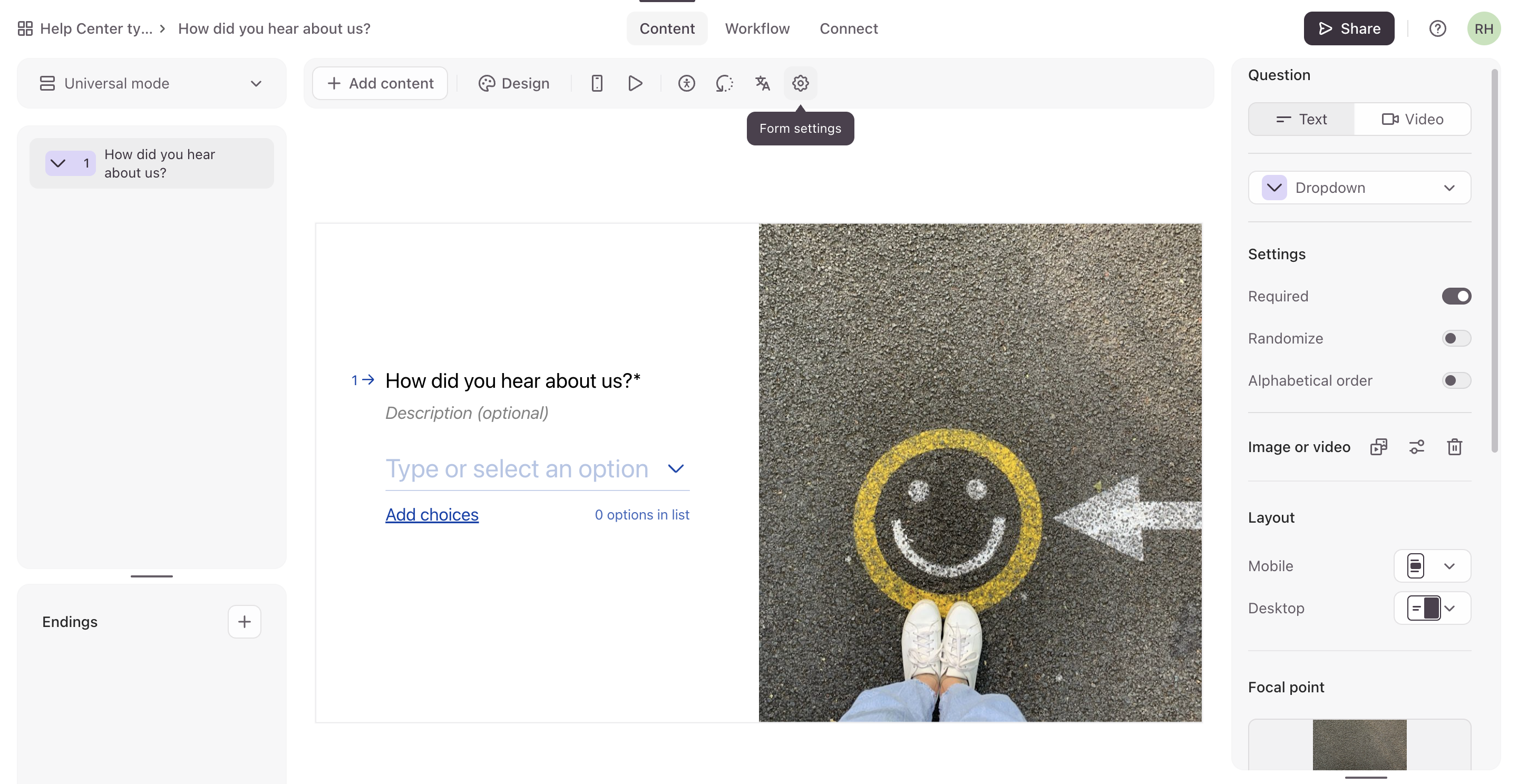Viewport: 1518px width, 784px height.
Task: Click the smiley face image
Action: [979, 473]
